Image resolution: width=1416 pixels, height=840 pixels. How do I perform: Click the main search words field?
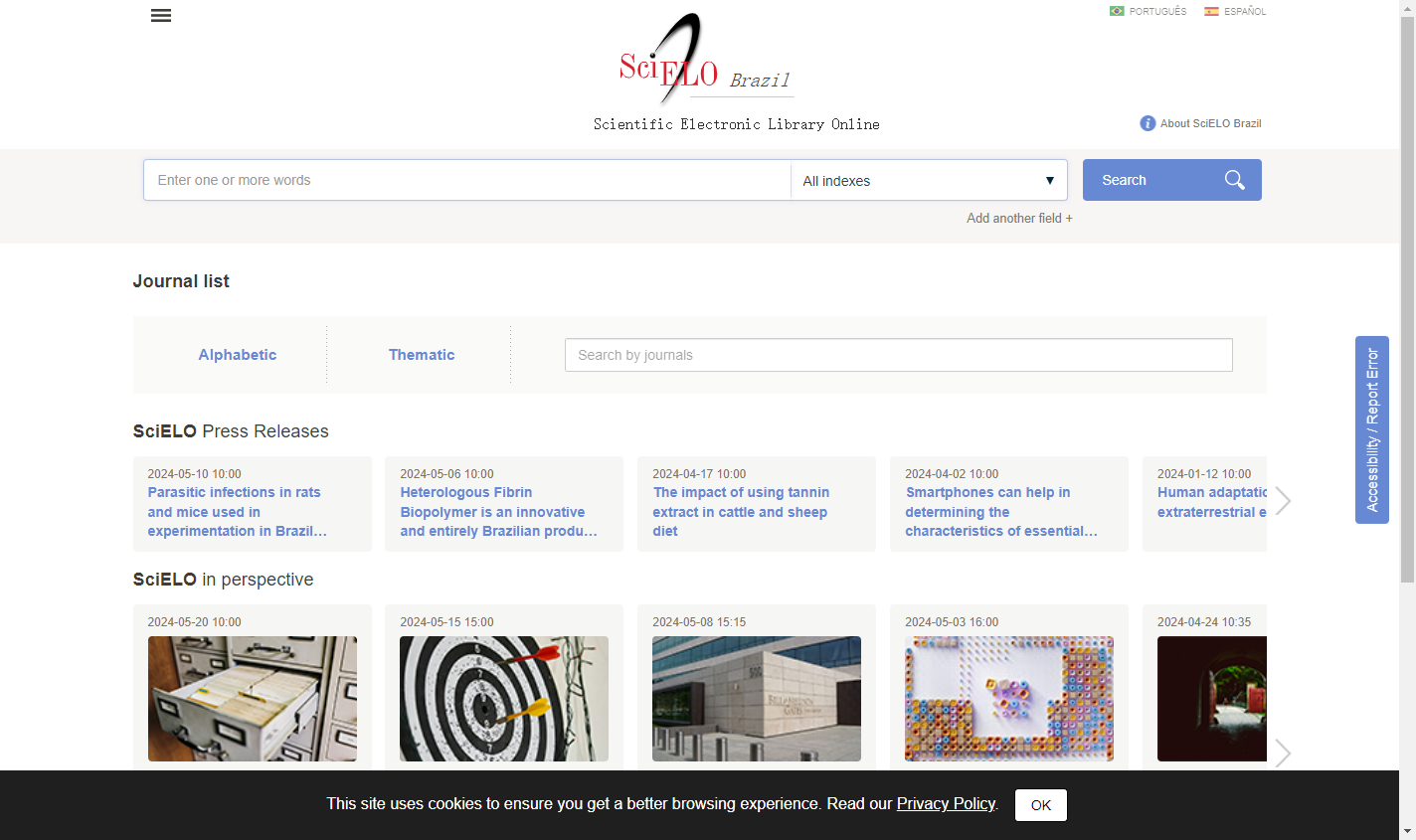coord(467,180)
